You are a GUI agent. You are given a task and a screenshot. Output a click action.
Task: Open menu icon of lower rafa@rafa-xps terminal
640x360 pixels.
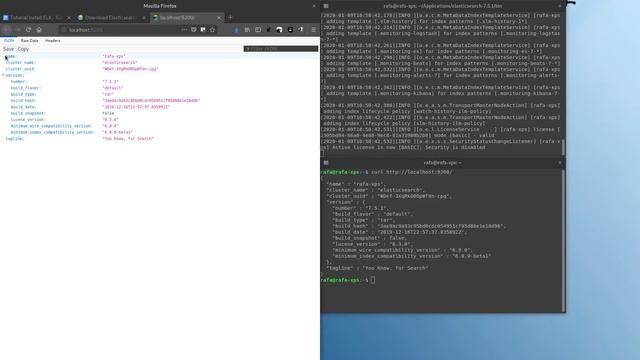[326, 162]
